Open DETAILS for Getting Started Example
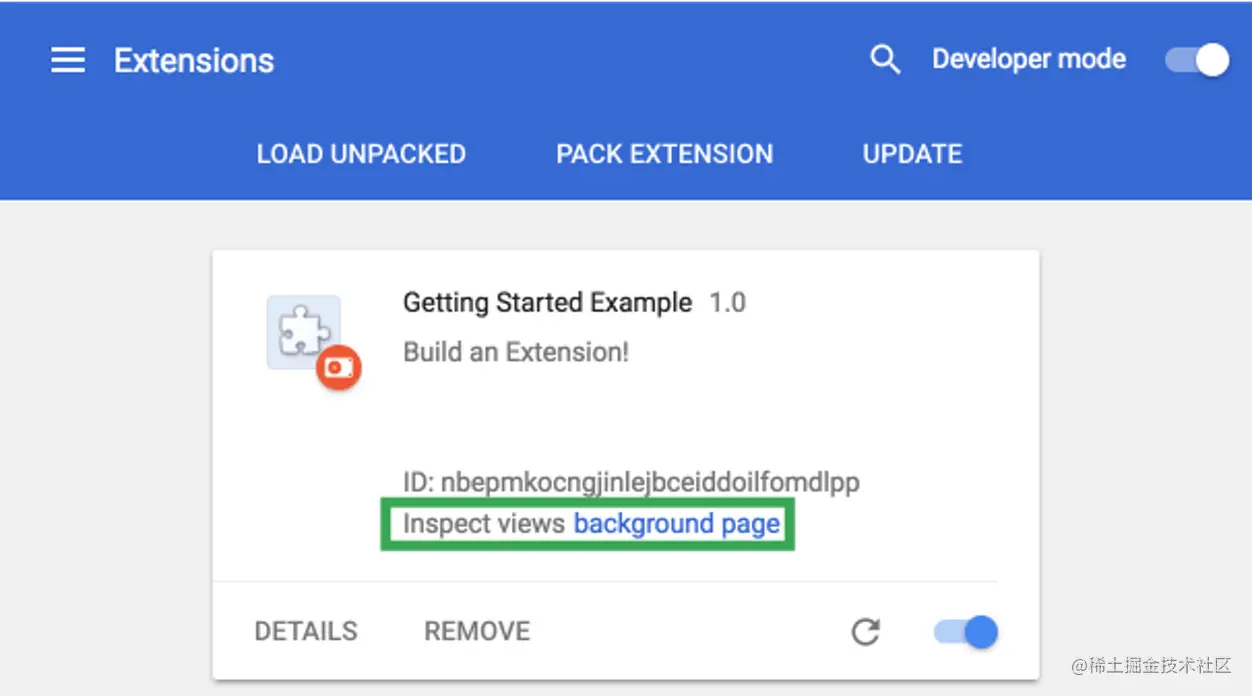This screenshot has height=696, width=1252. [x=306, y=631]
